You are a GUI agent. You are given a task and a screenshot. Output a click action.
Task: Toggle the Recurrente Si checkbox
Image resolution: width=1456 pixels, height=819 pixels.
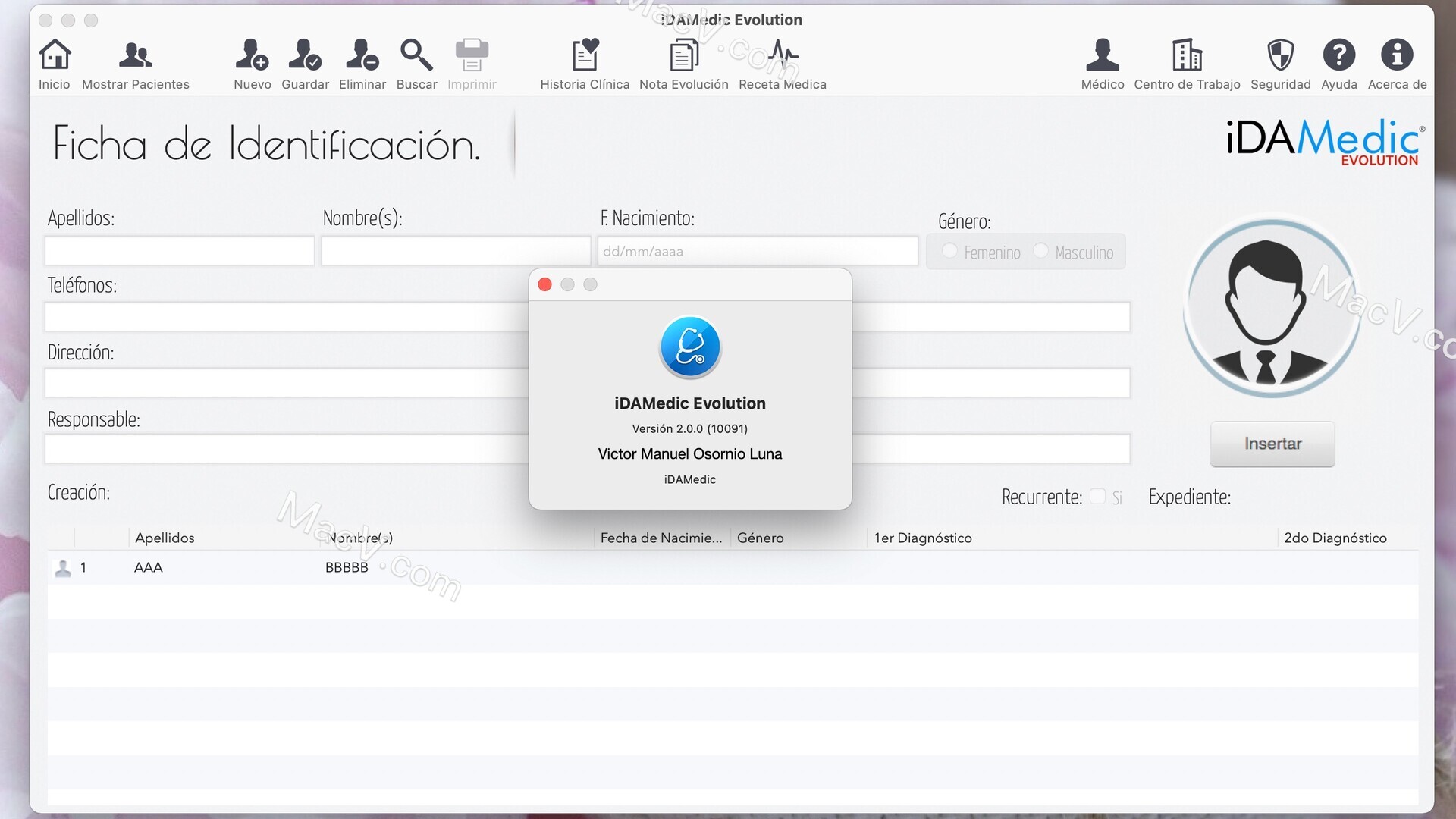click(x=1097, y=496)
